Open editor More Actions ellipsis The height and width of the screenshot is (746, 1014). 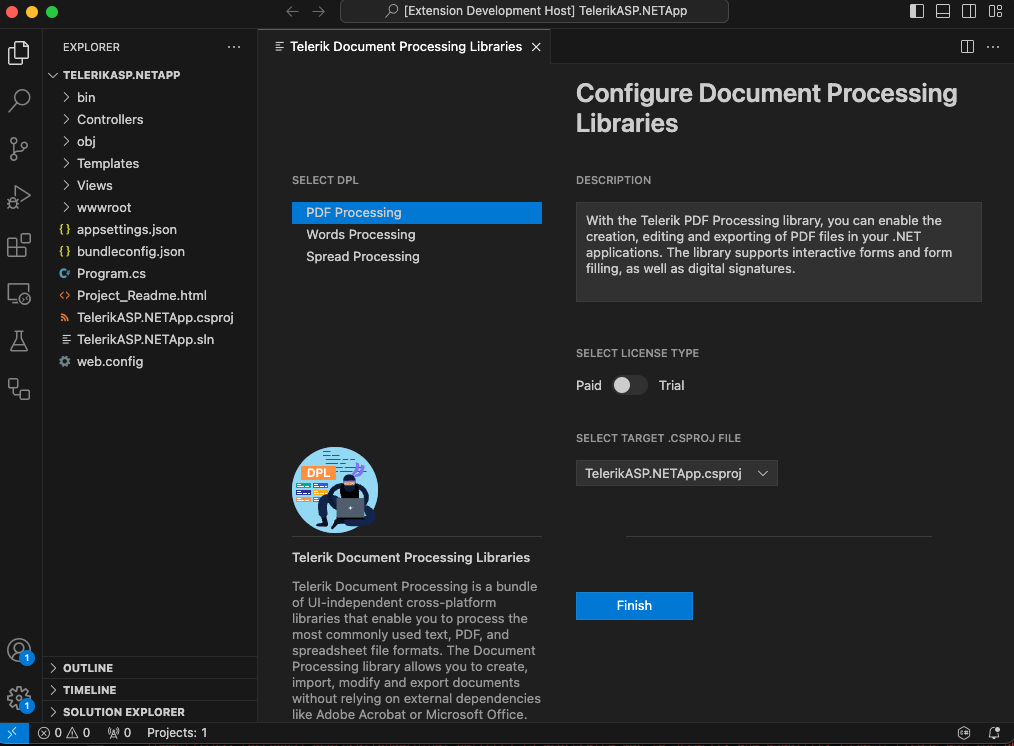pyautogui.click(x=993, y=47)
